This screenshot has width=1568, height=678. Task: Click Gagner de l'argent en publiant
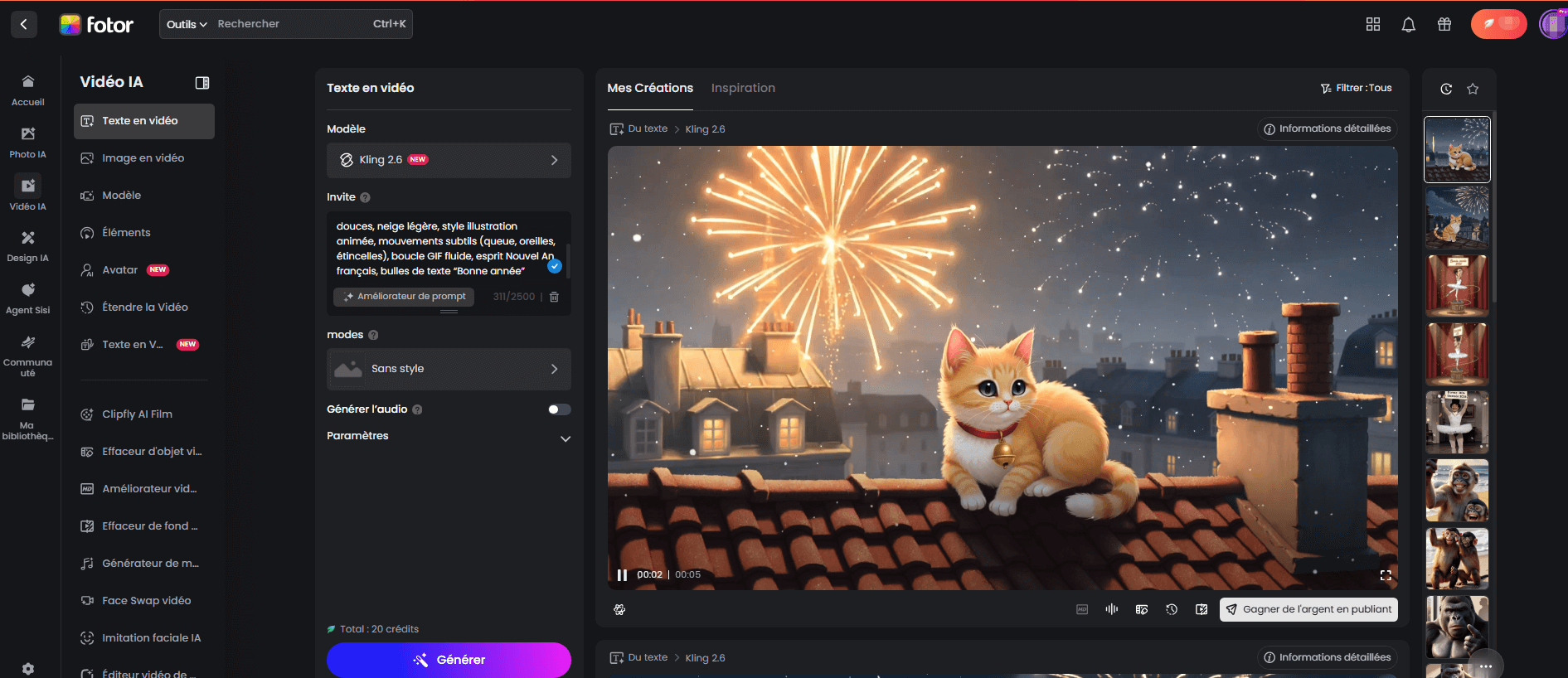coord(1308,609)
